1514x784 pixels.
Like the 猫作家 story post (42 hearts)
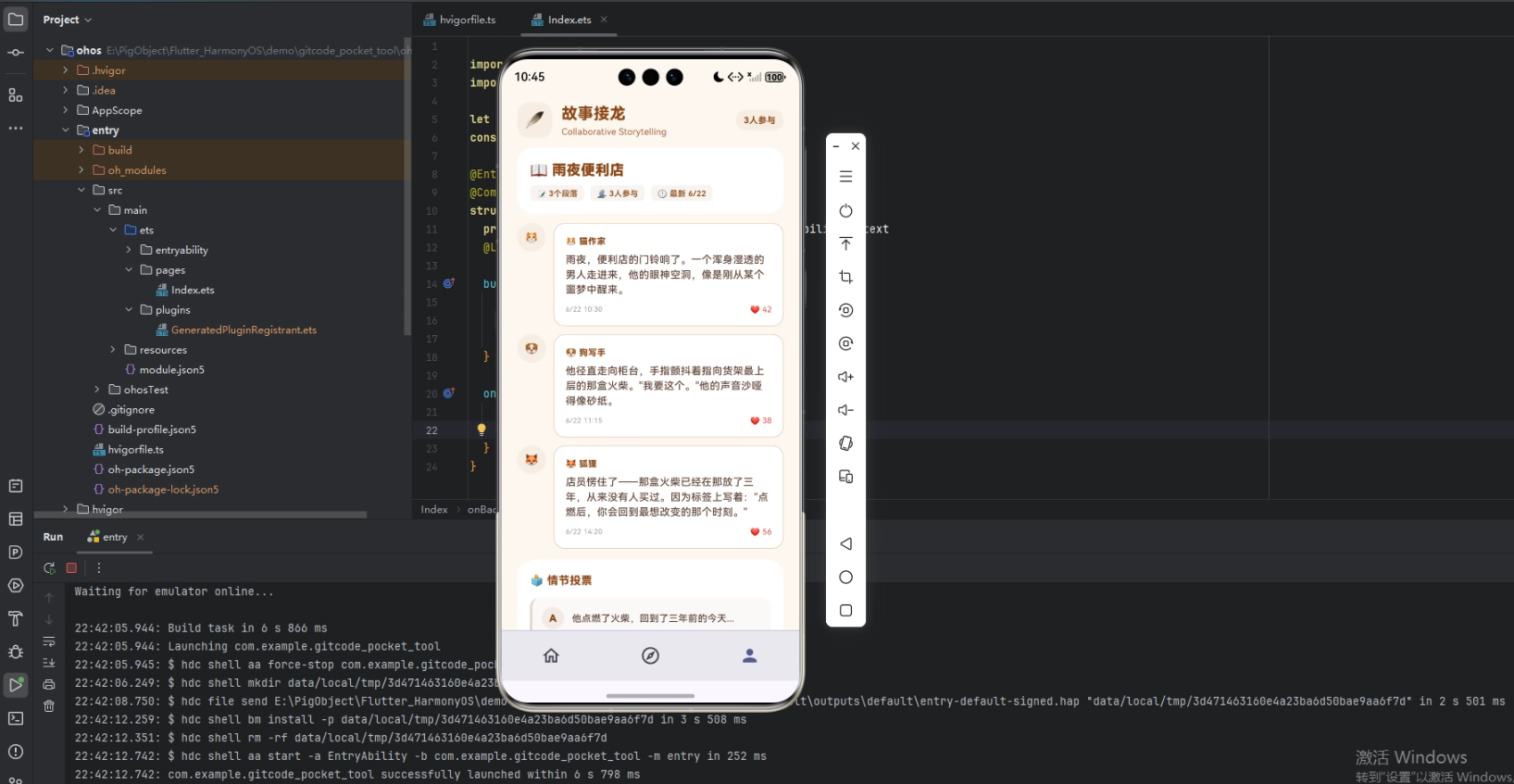(x=760, y=309)
